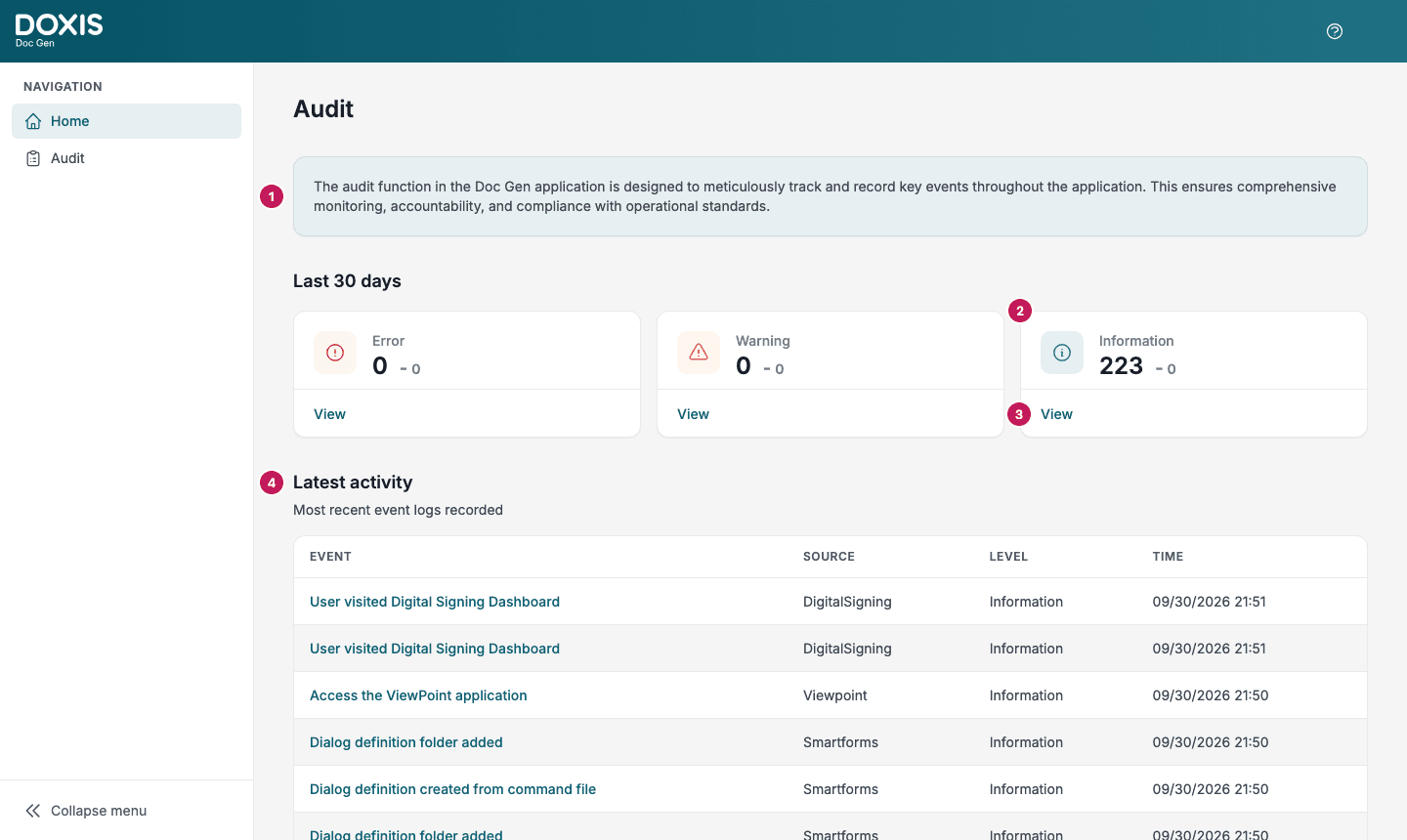Click the NAVIGATION sidebar heading
The height and width of the screenshot is (840, 1407).
click(63, 87)
